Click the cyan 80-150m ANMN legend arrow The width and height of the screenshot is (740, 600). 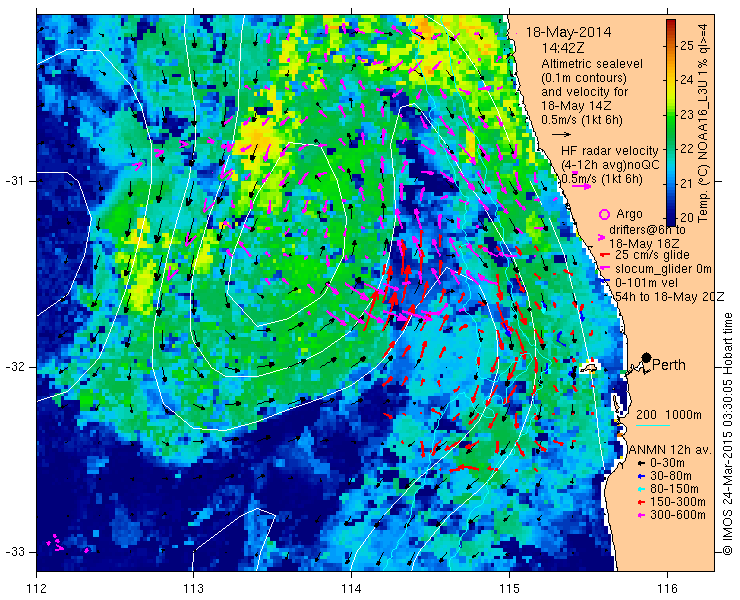(x=641, y=489)
